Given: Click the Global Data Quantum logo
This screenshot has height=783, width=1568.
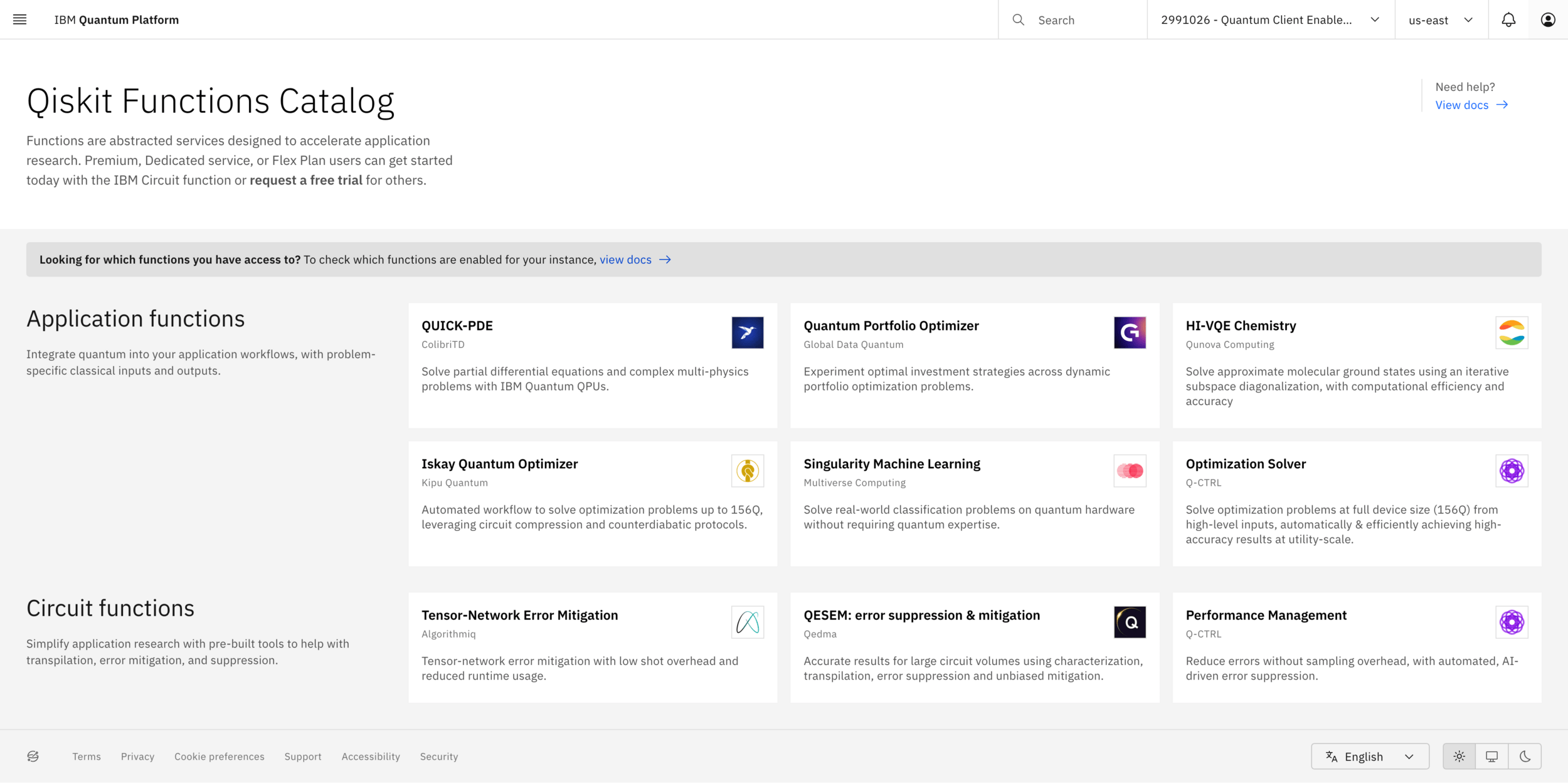Looking at the screenshot, I should click(x=1129, y=332).
